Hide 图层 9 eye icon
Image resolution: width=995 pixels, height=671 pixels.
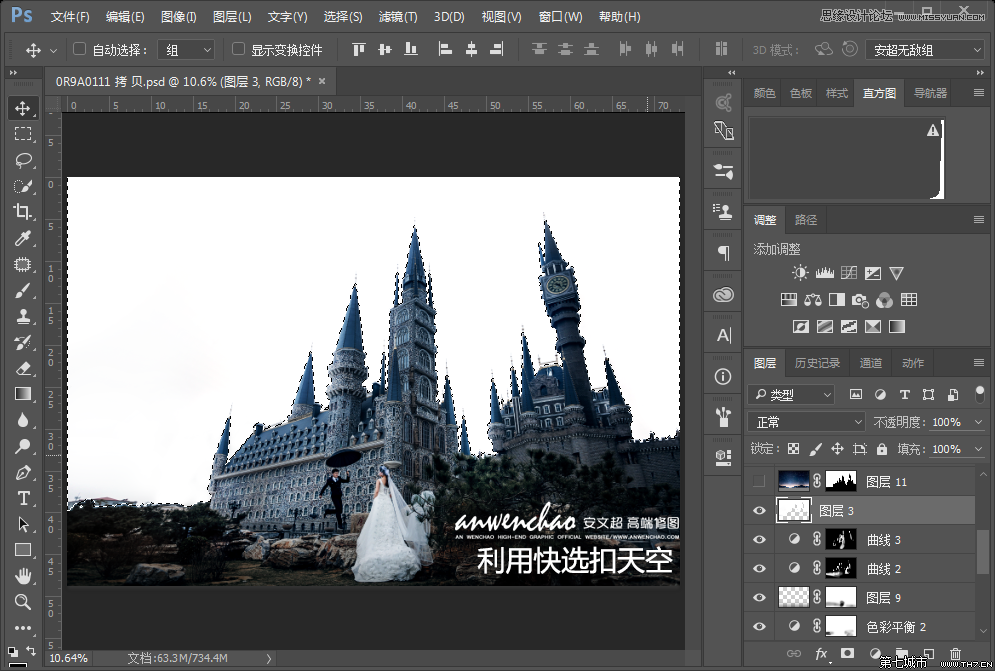[759, 597]
